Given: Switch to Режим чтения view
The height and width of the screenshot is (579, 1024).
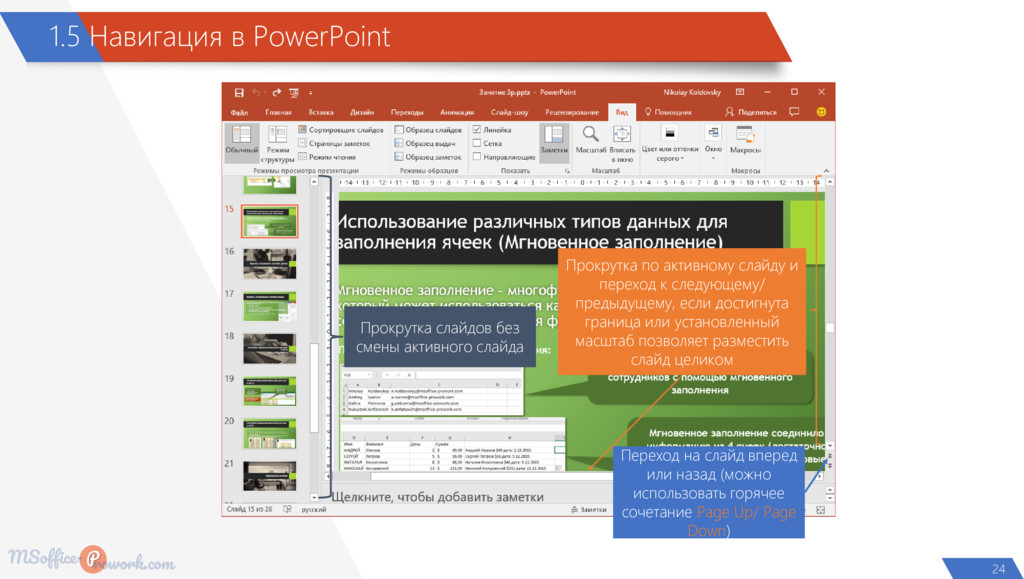Looking at the screenshot, I should [x=327, y=157].
